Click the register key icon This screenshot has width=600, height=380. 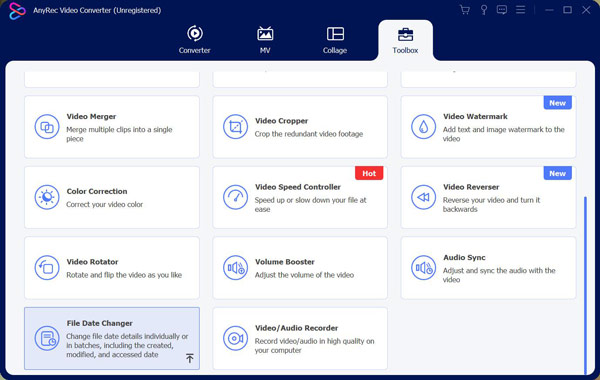484,10
